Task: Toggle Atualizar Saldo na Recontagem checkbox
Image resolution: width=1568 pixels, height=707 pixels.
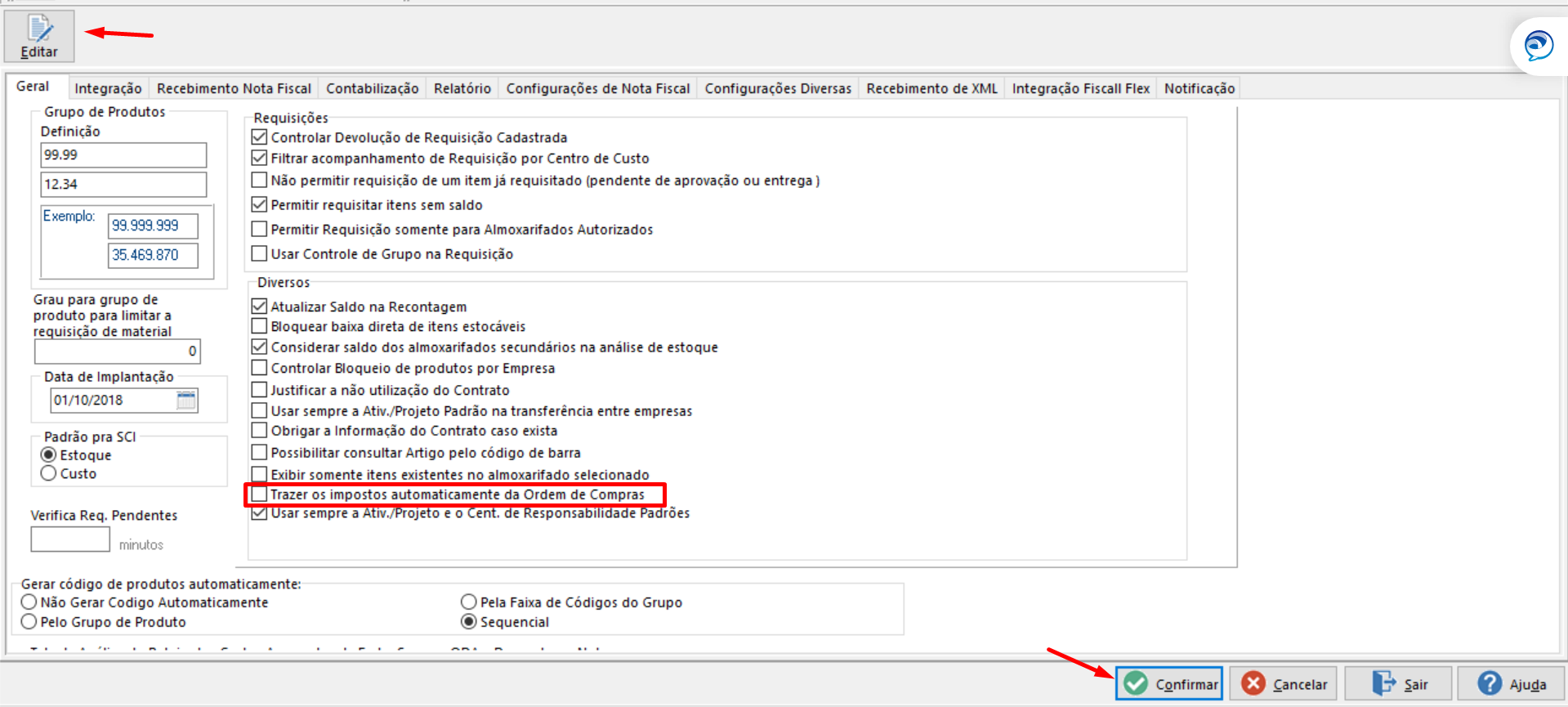Action: click(x=260, y=307)
